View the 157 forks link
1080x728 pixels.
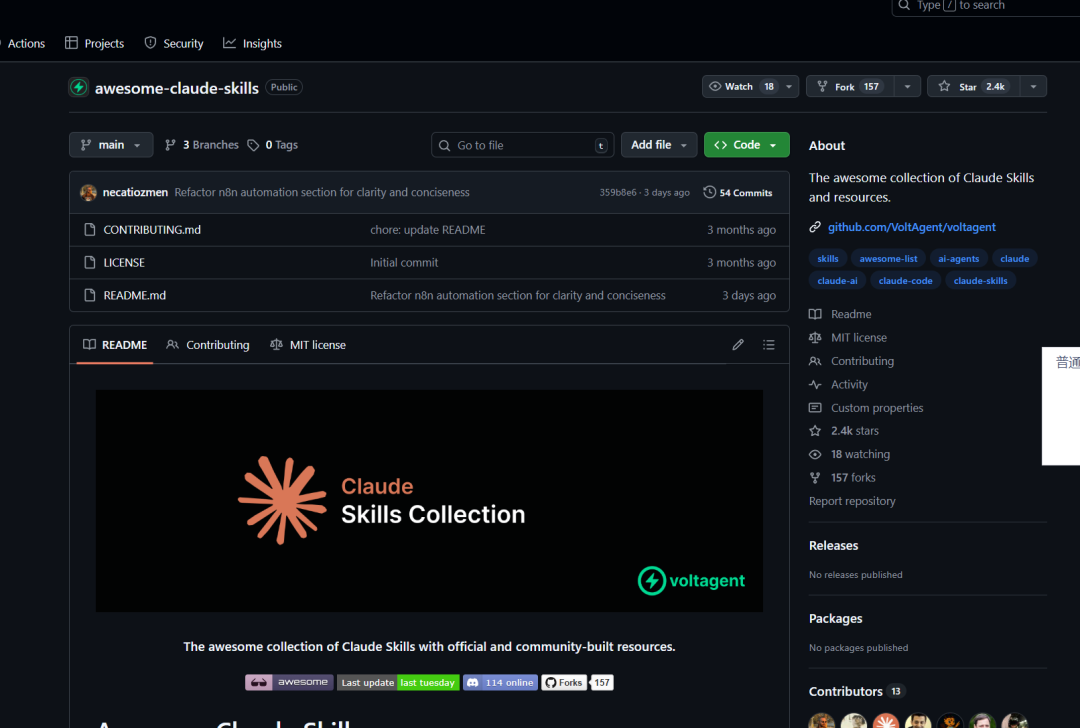coord(842,478)
